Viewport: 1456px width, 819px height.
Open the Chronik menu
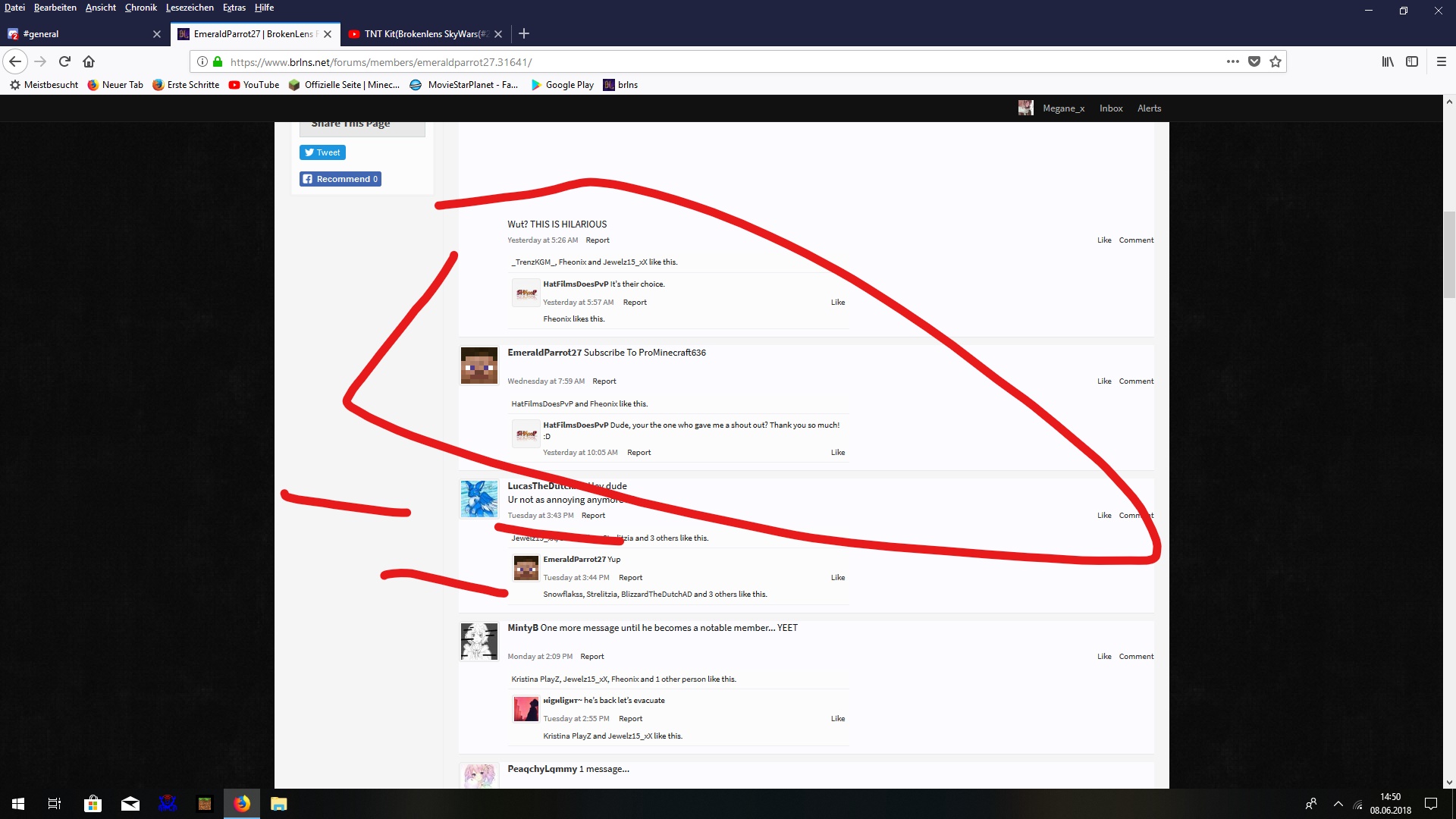pyautogui.click(x=141, y=8)
